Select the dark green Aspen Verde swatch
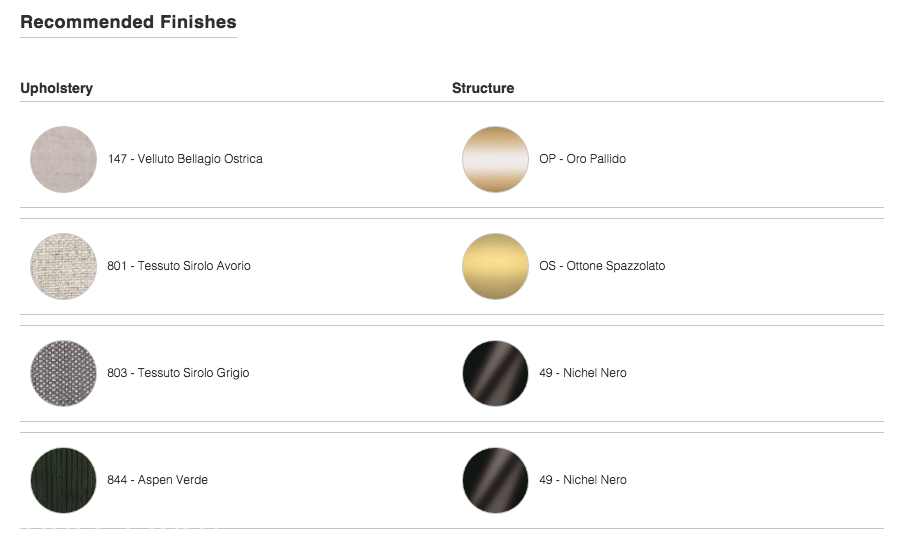The image size is (905, 560). pos(63,480)
